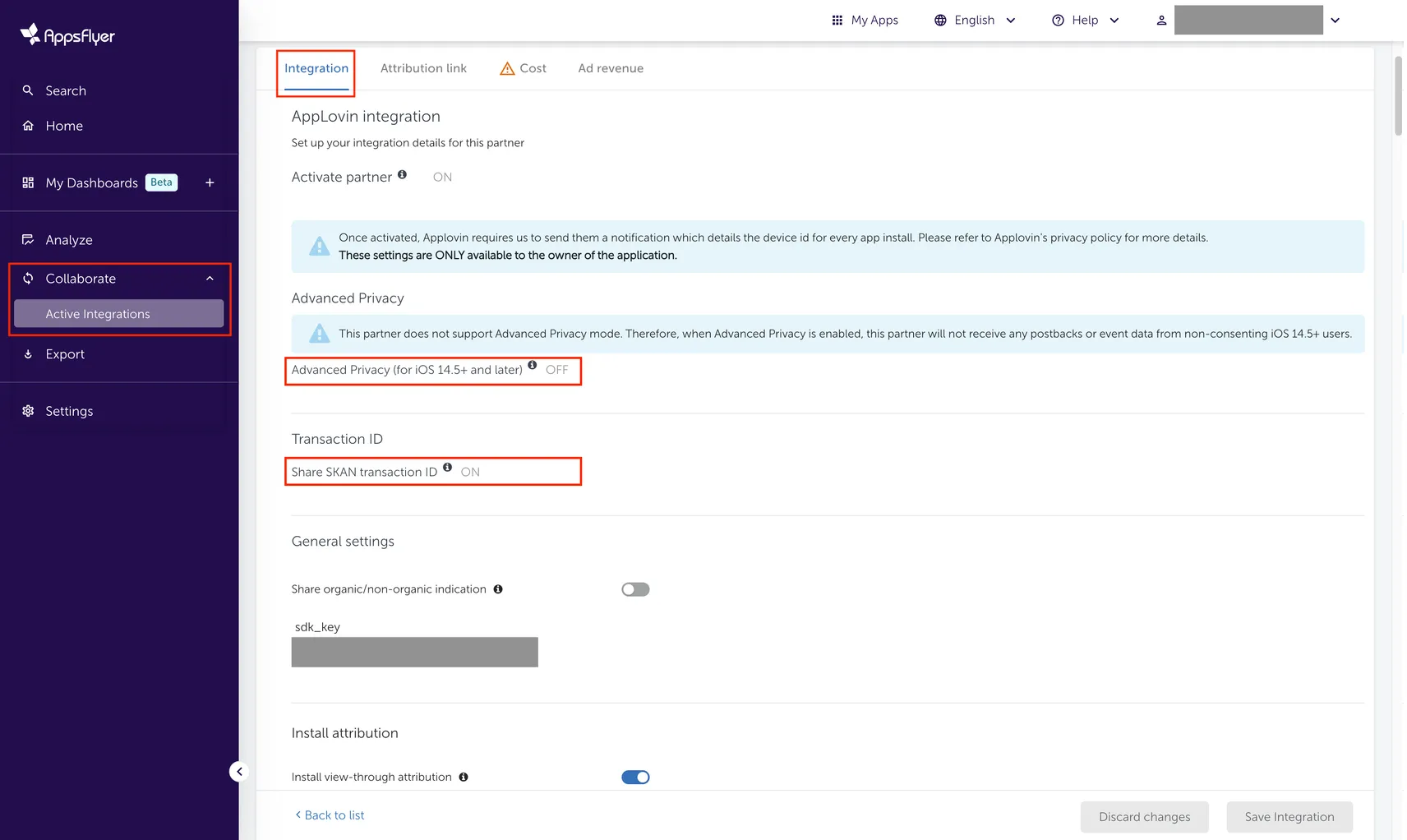Collapse the sidebar with the chevron
The height and width of the screenshot is (840, 1407).
click(x=238, y=771)
